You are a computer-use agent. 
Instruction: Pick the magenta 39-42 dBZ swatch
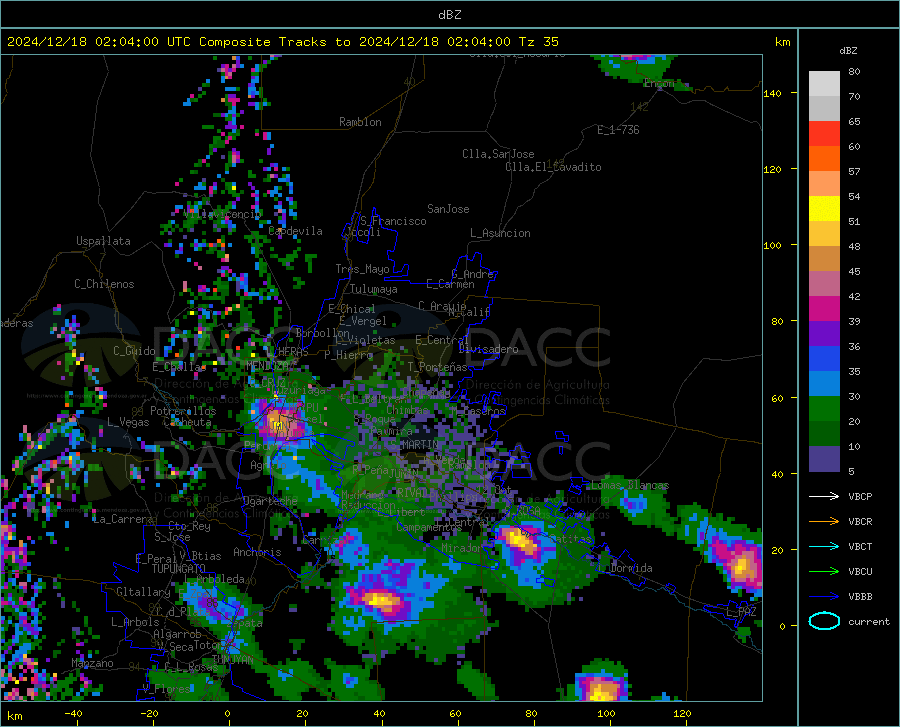click(x=824, y=309)
